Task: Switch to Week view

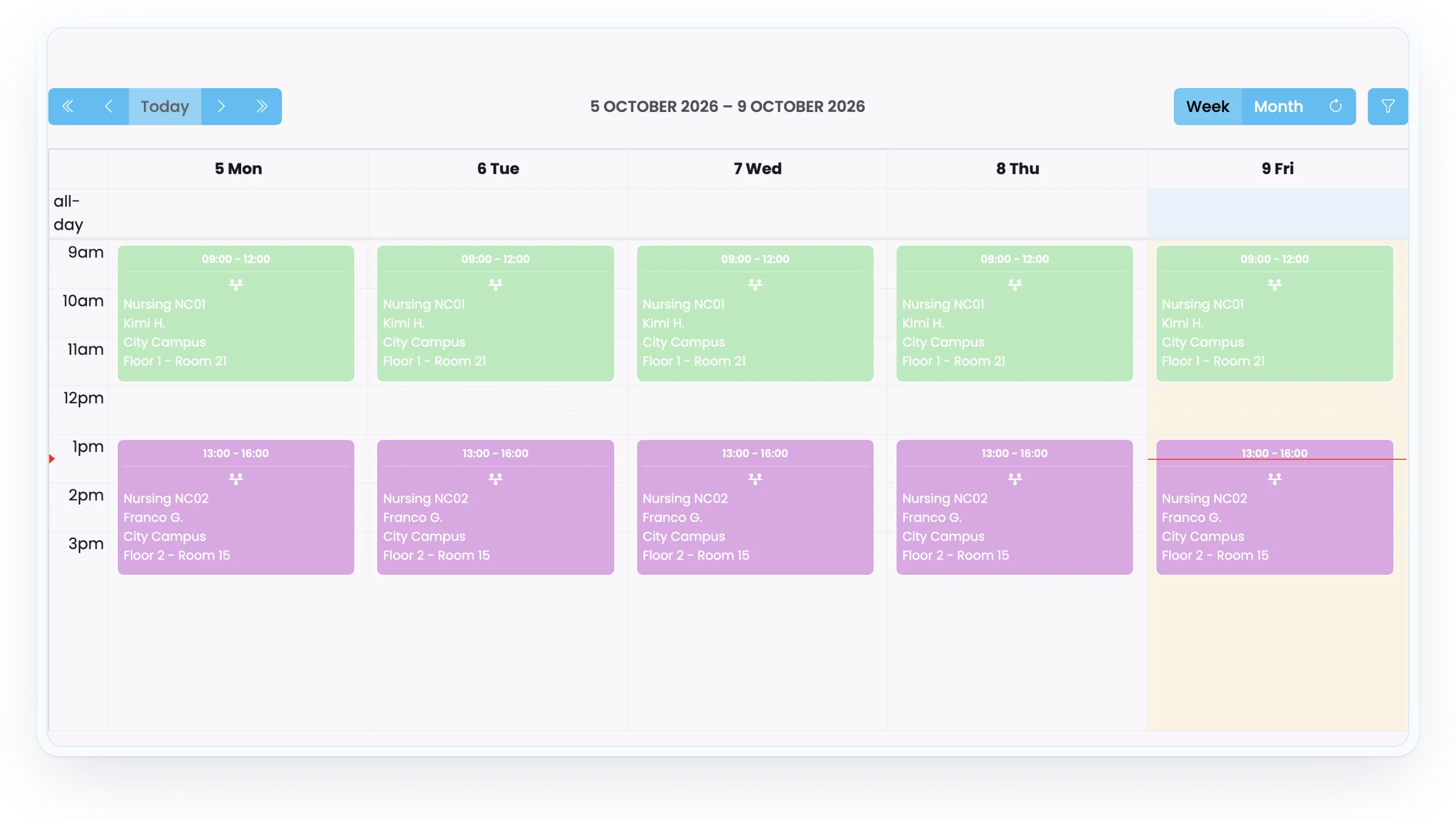Action: click(1207, 106)
